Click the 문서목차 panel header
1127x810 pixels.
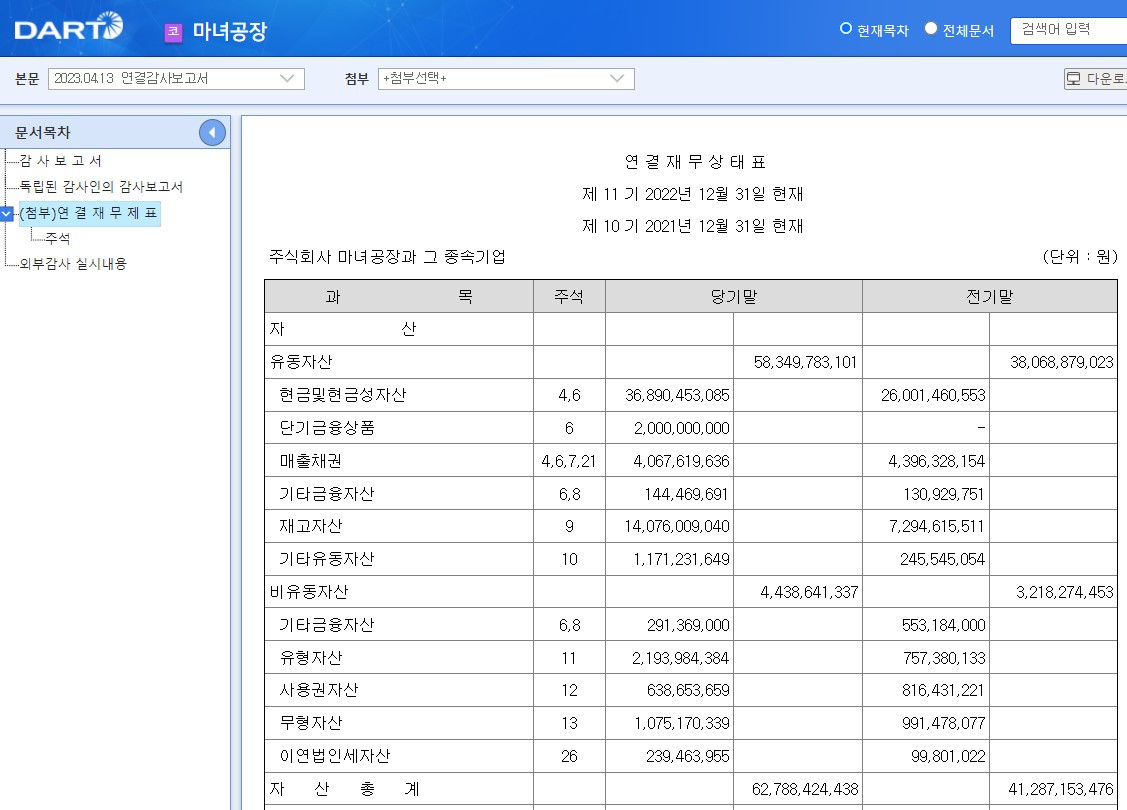coord(115,132)
